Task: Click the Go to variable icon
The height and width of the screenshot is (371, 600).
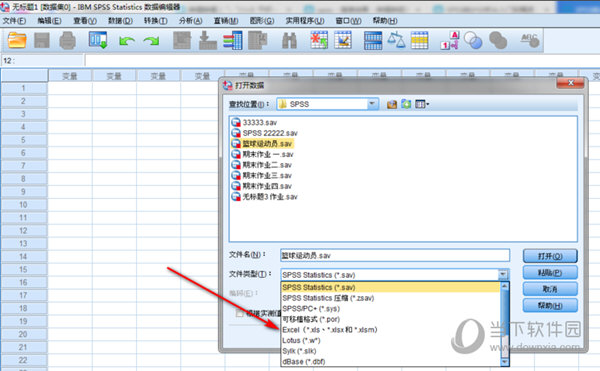Action: (208, 40)
